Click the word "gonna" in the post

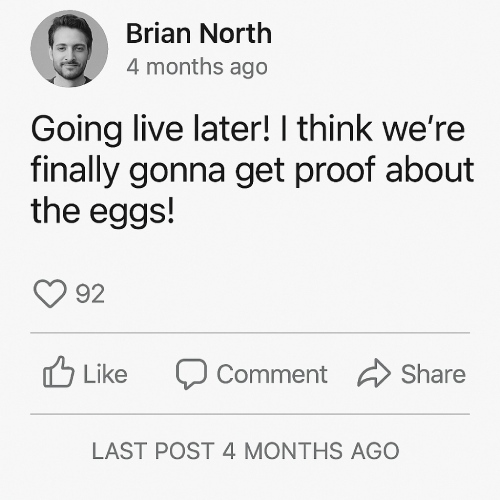(x=177, y=173)
